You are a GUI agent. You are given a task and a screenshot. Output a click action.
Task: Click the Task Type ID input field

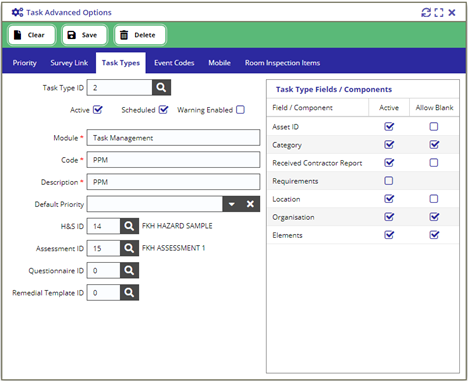pos(120,87)
